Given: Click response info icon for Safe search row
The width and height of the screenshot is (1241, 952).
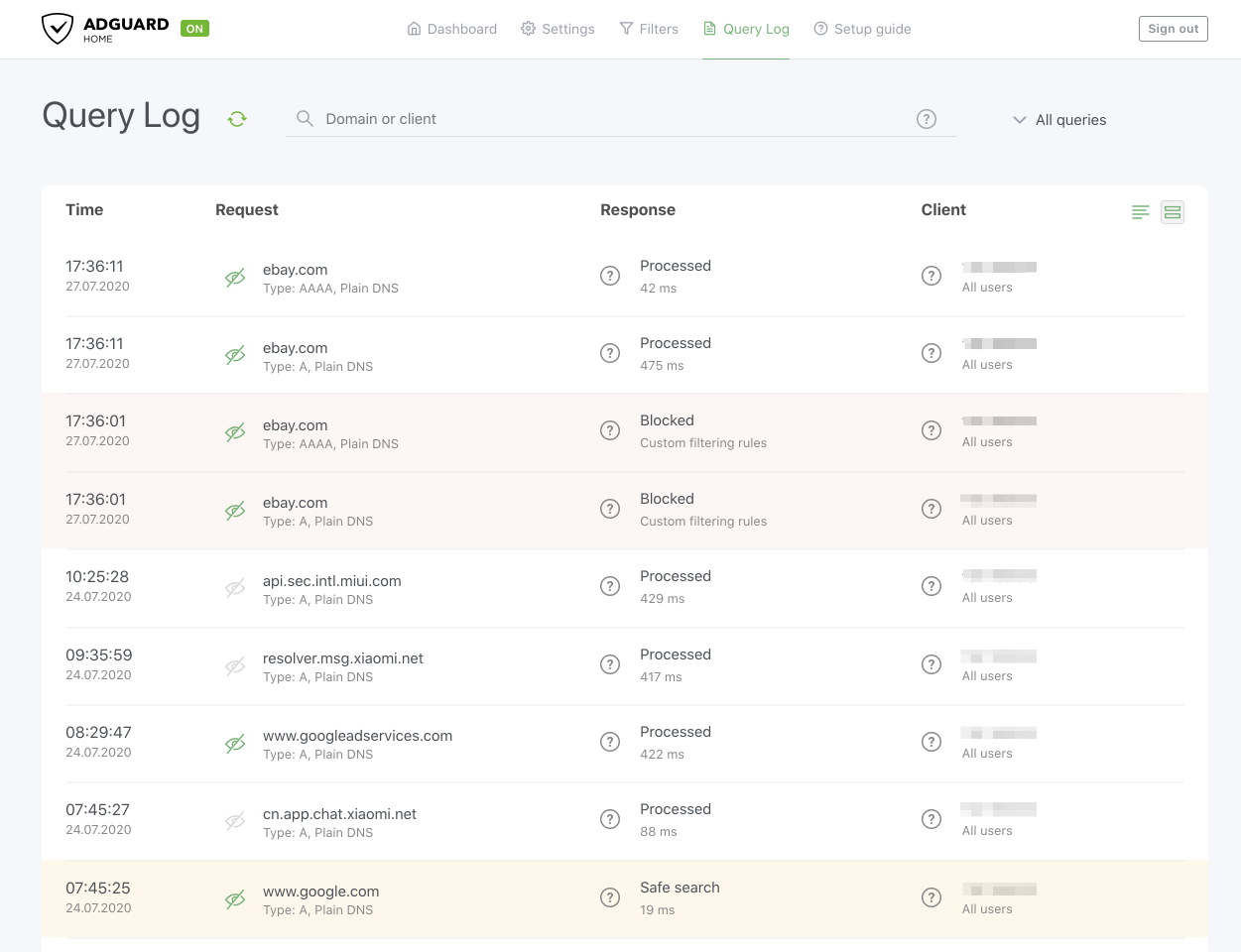Looking at the screenshot, I should [x=610, y=897].
